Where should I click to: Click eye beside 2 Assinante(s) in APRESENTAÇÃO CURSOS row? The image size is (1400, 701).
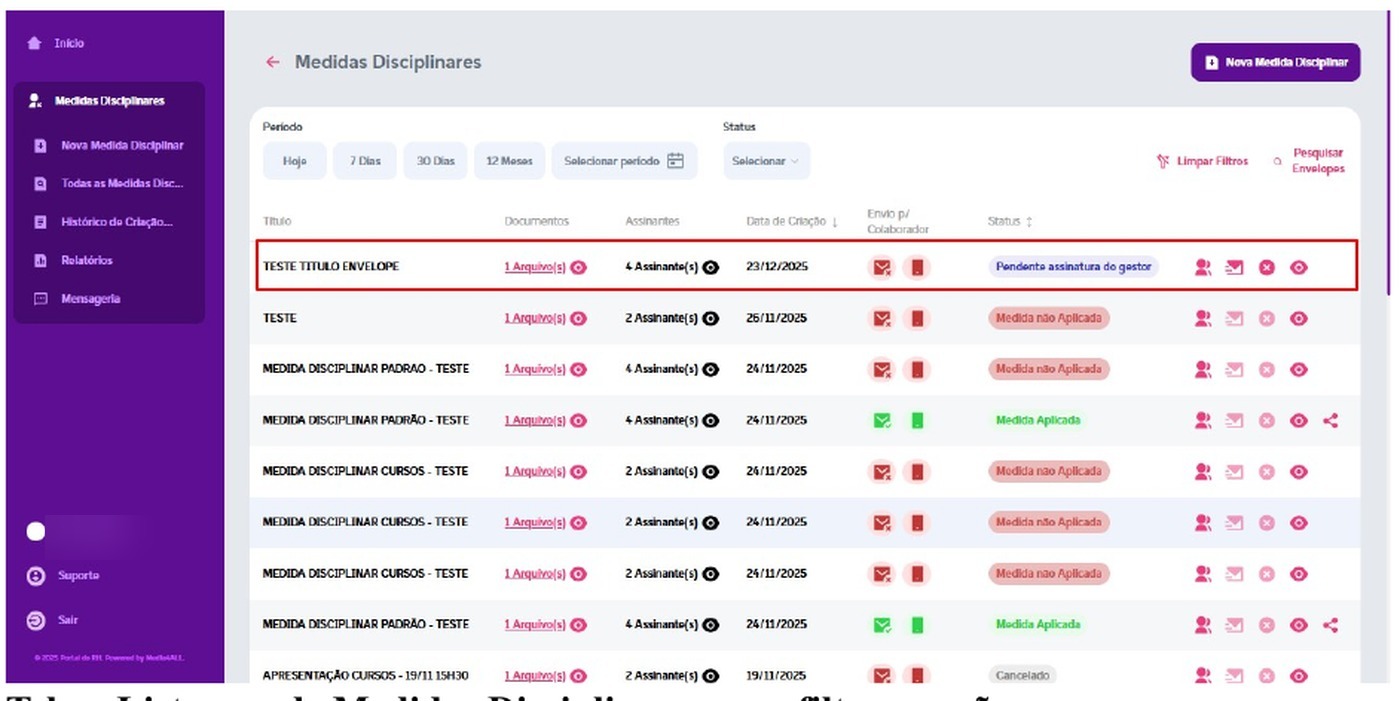(711, 676)
